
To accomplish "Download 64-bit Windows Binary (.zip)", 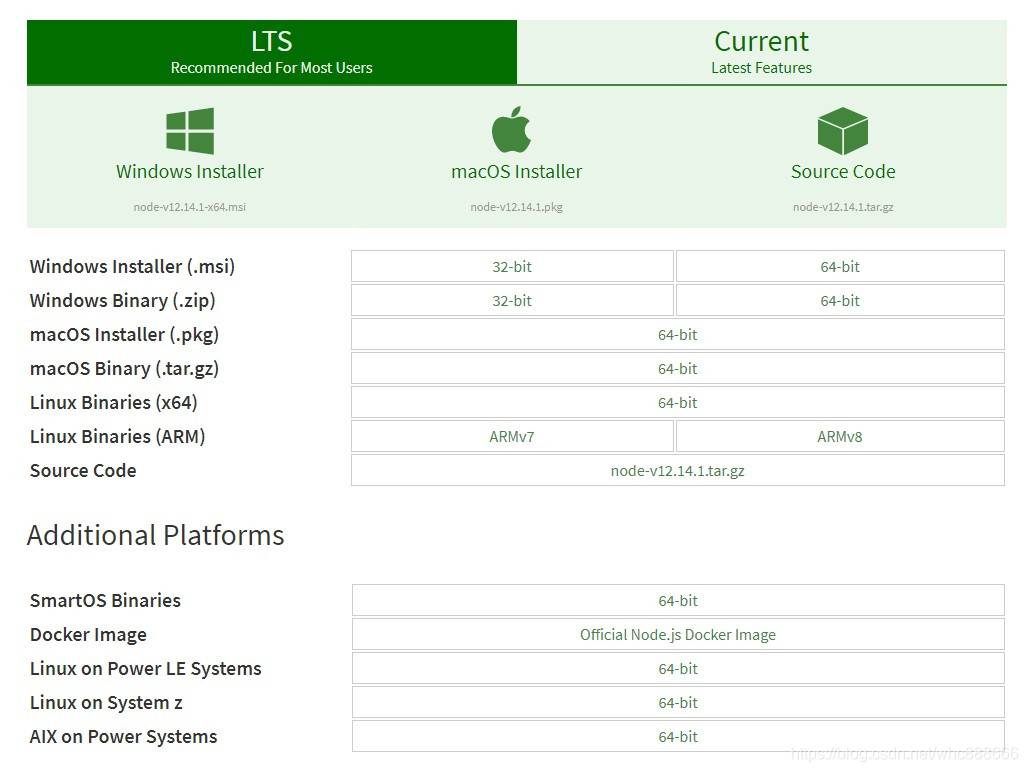I will 840,301.
